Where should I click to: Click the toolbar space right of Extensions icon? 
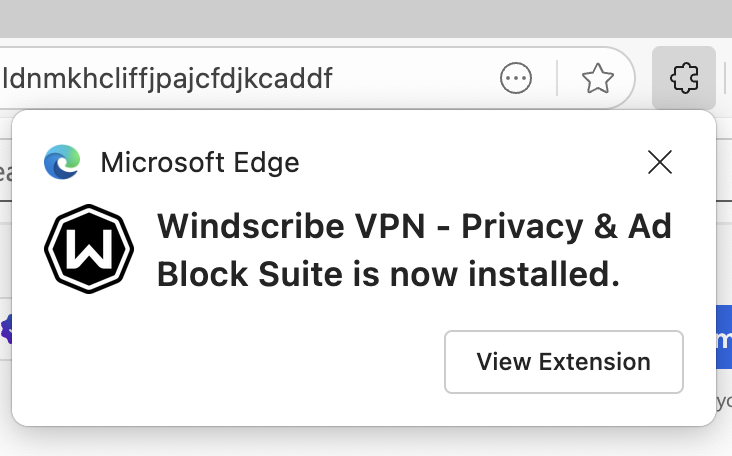pos(724,78)
